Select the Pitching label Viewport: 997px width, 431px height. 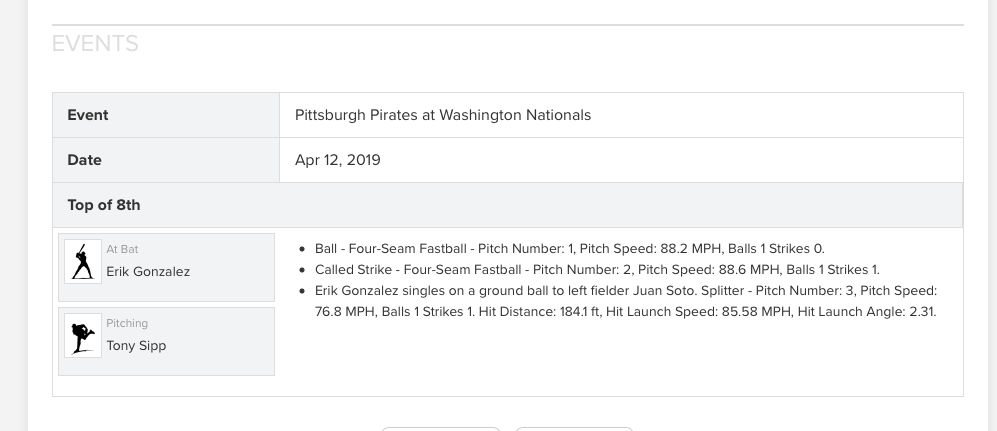click(x=127, y=323)
